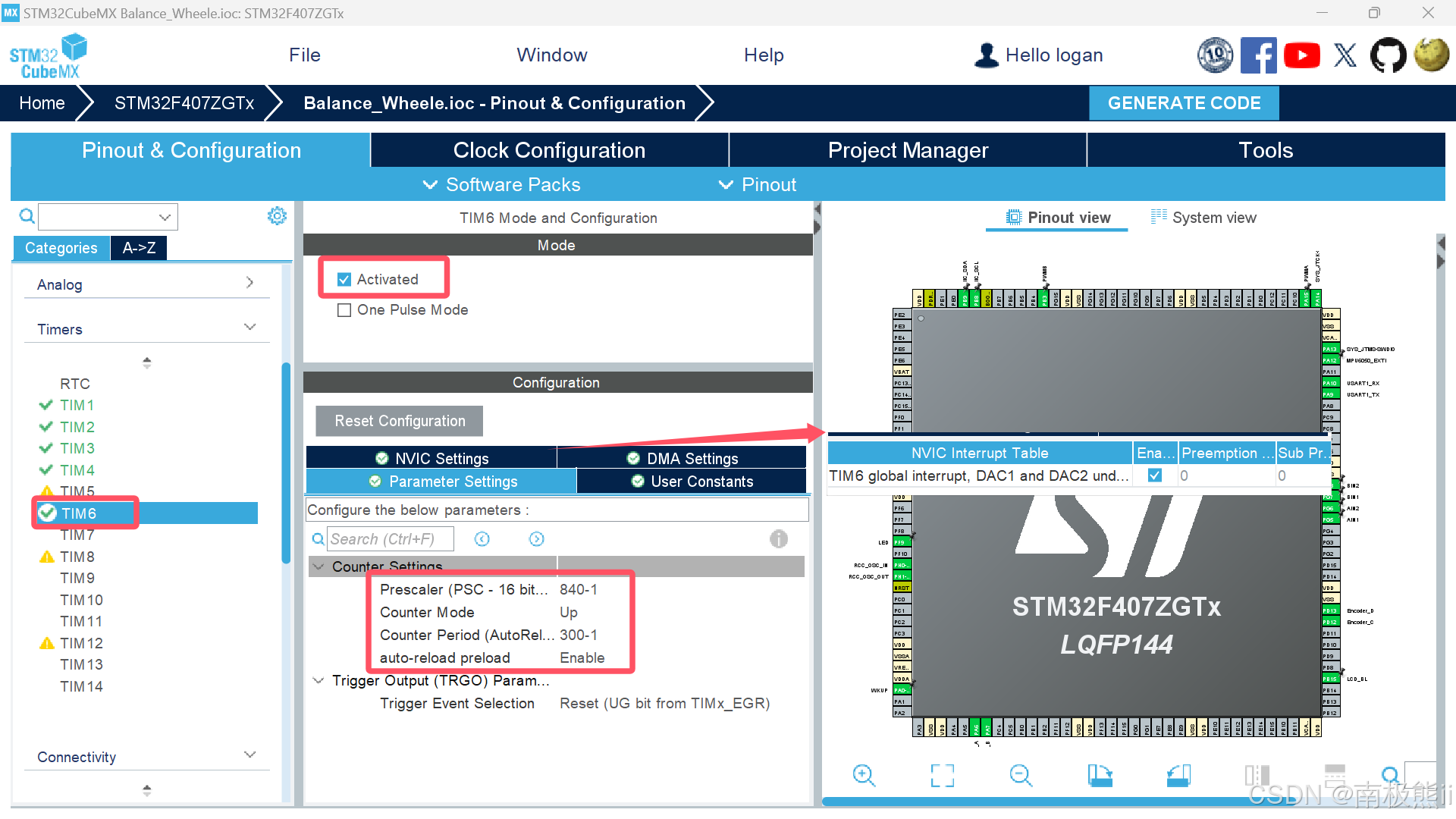Click STM32F407ZGTx breadcrumb
The width and height of the screenshot is (1456, 819).
[x=184, y=103]
